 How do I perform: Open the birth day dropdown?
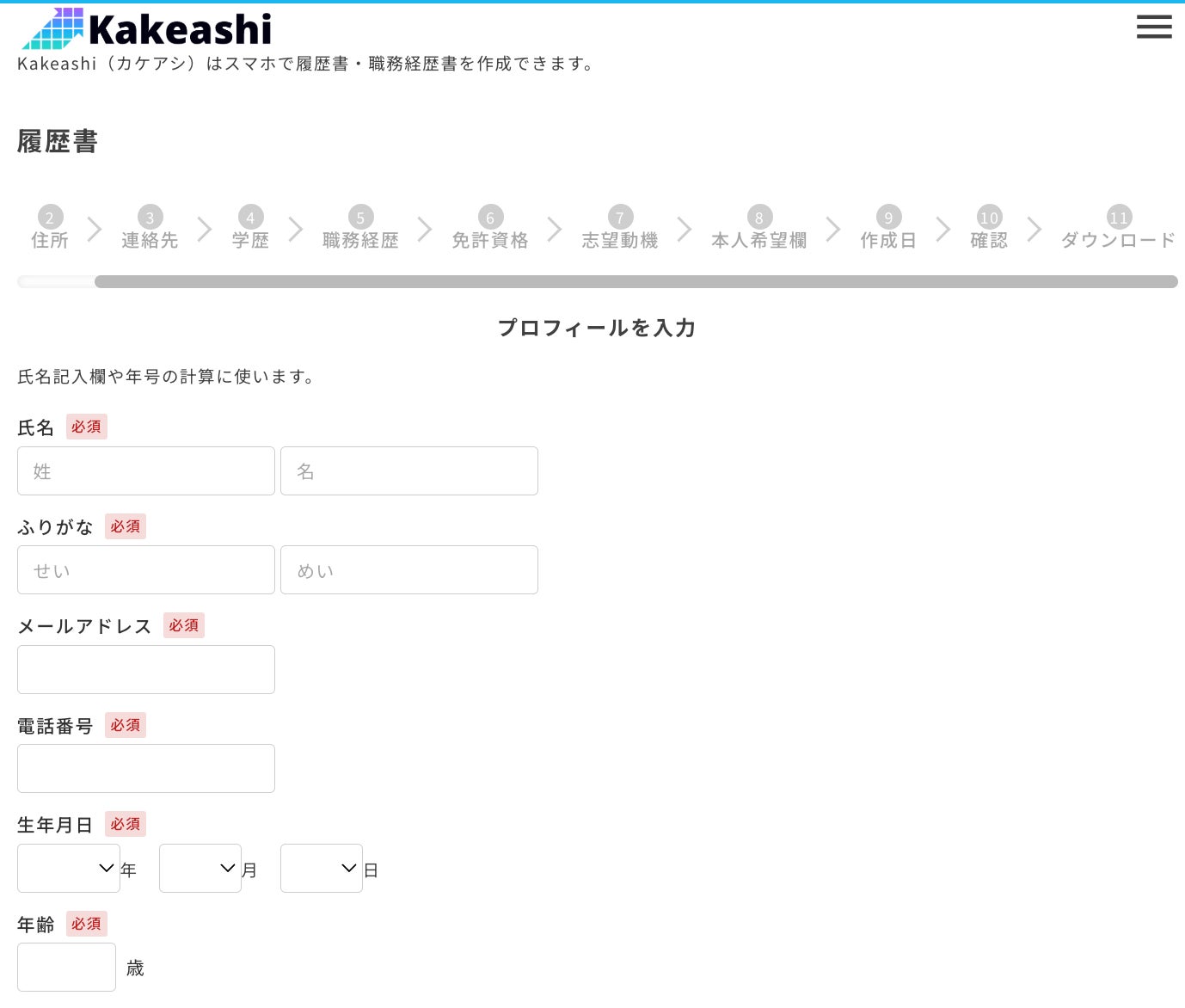[x=321, y=868]
